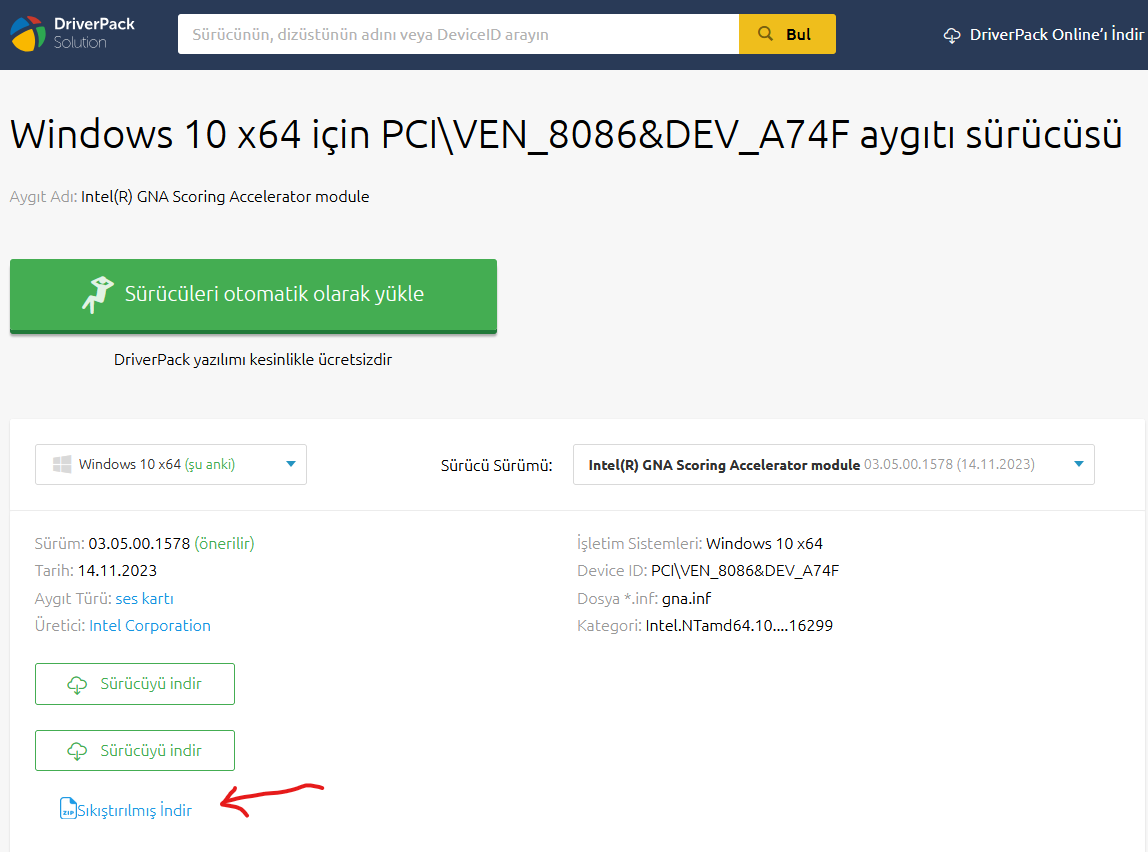
Task: Click the Sıkıştırılmış İndir zip download link
Action: [126, 810]
